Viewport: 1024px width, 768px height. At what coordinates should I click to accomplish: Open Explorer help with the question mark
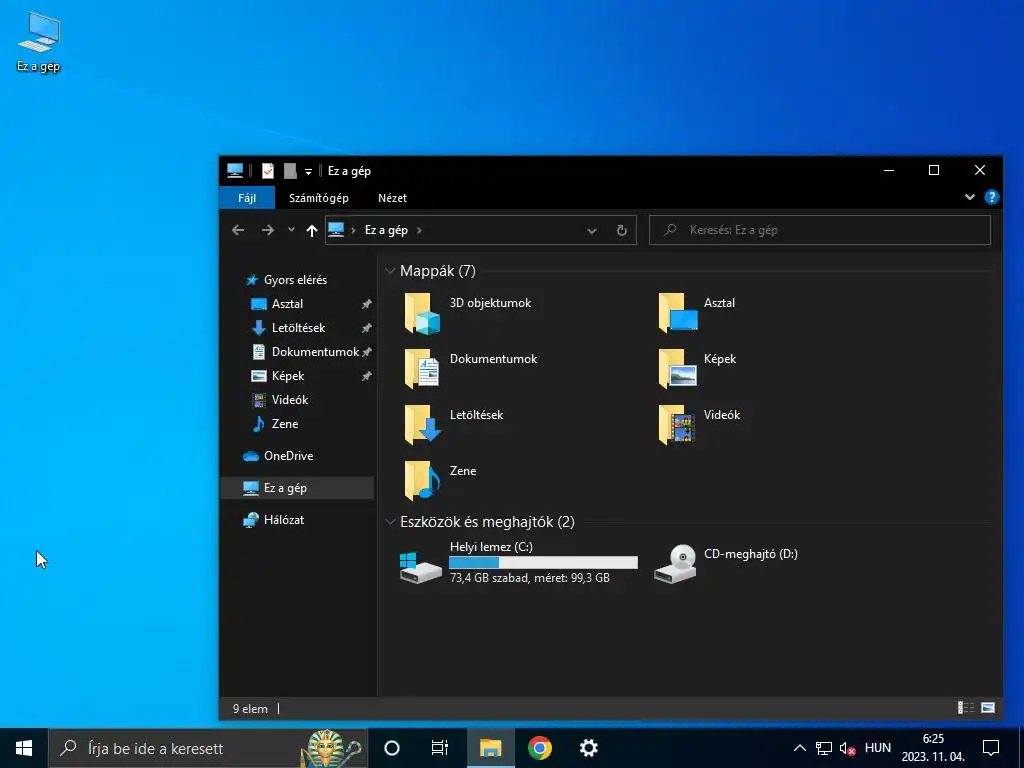coord(991,197)
